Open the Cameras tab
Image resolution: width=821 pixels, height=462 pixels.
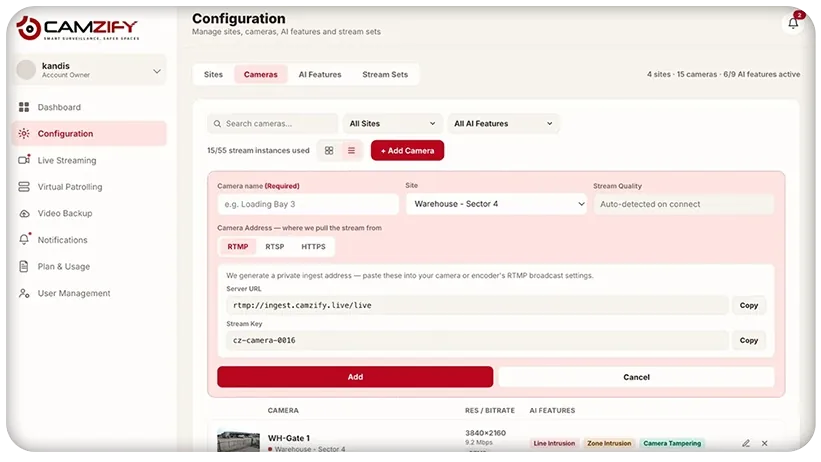click(x=260, y=74)
